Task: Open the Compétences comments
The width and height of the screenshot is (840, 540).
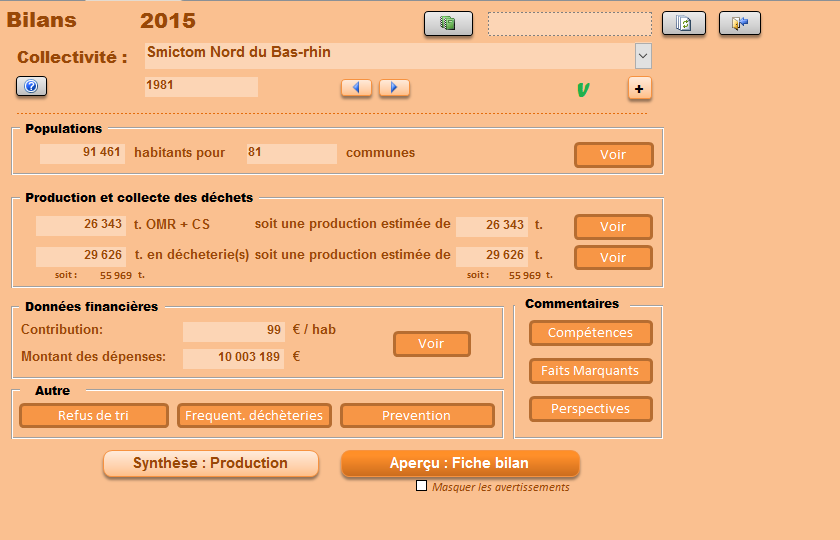Action: (x=590, y=333)
